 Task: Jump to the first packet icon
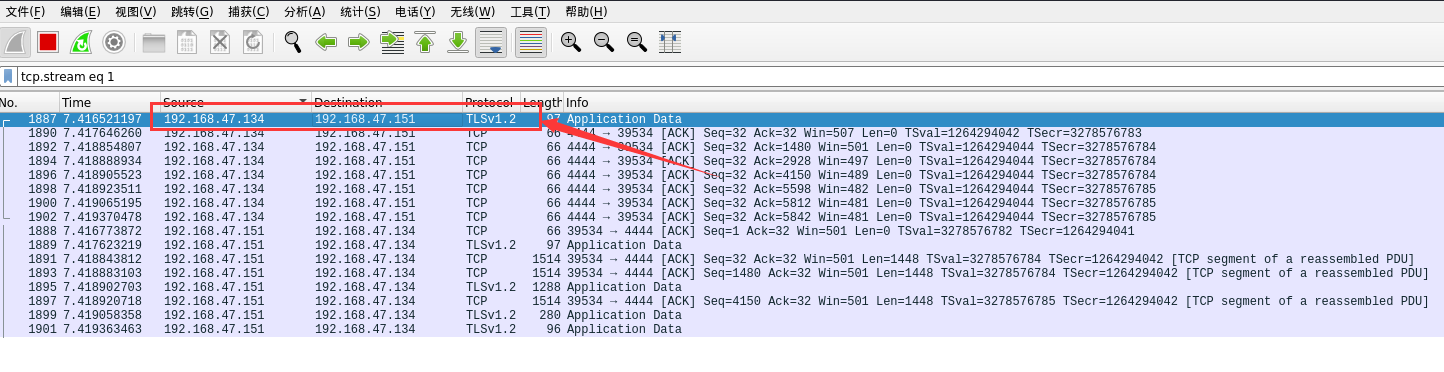(x=425, y=42)
